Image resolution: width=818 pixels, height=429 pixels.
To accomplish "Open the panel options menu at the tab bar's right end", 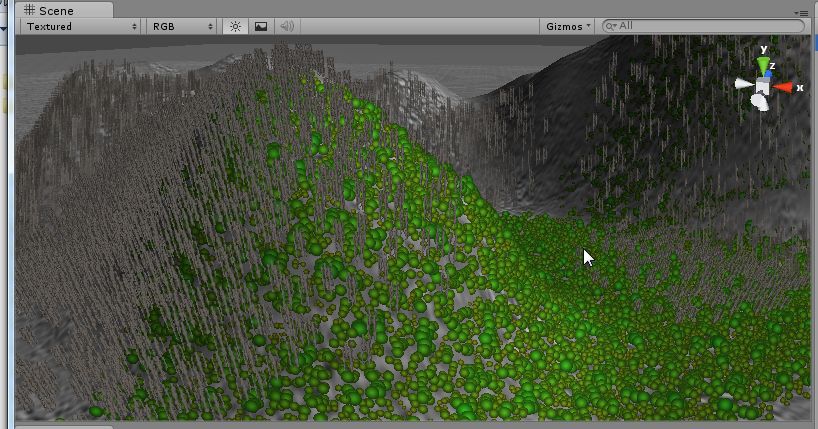I will tap(801, 12).
